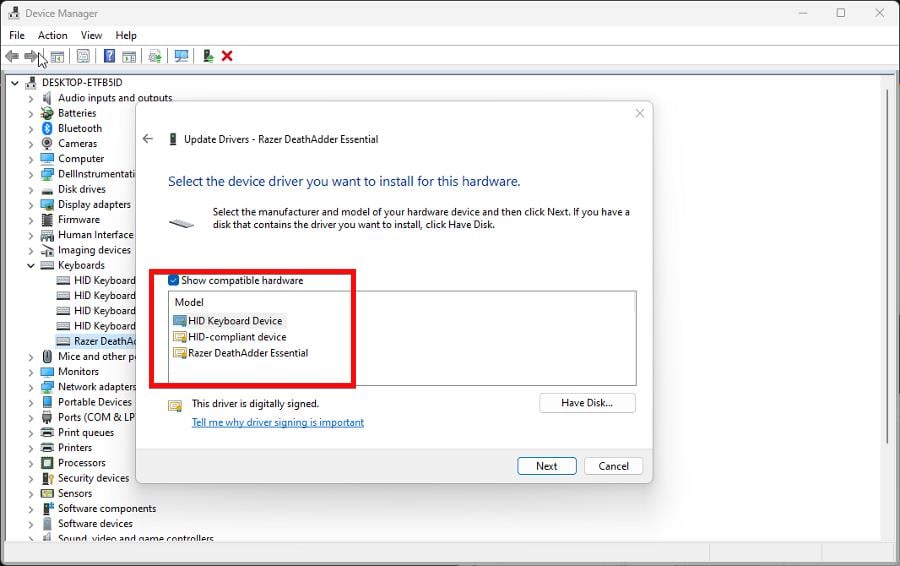
Task: Click the Bluetooth icon in the device tree
Action: (x=47, y=129)
